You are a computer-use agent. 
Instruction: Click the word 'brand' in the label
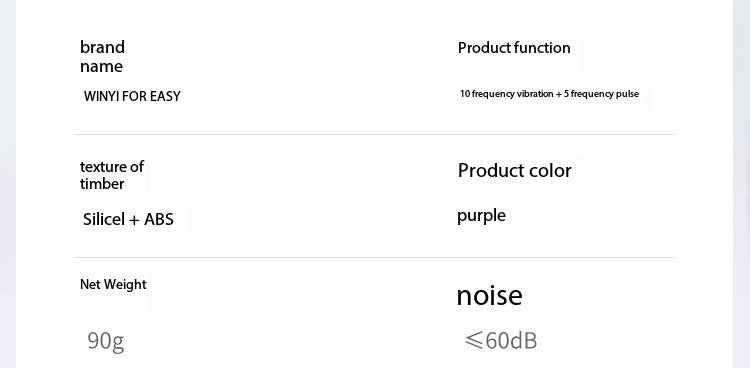[x=102, y=47]
